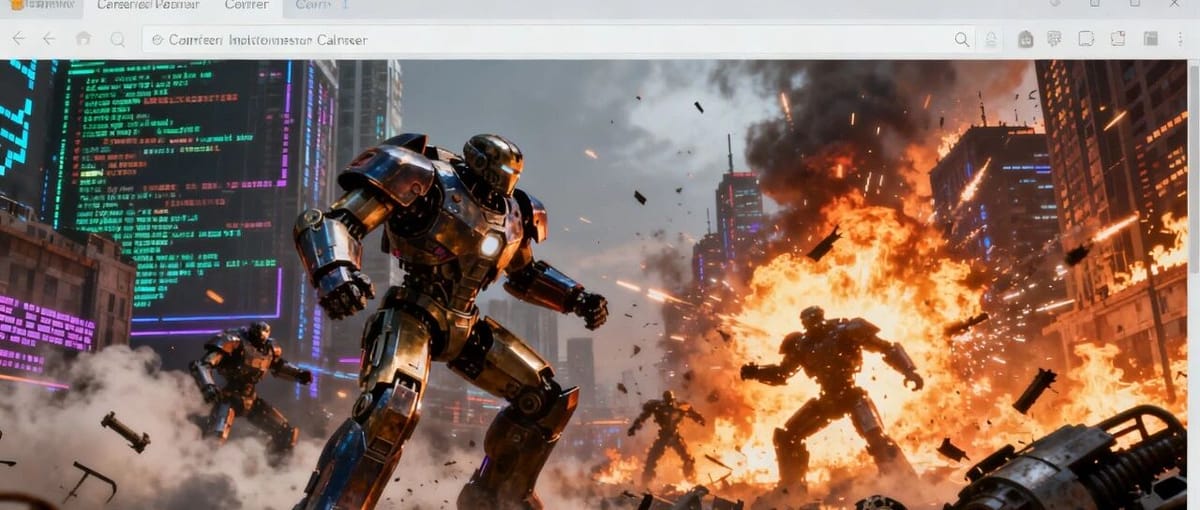Focus the address bar URL text field
1200x510 pixels.
pos(550,40)
